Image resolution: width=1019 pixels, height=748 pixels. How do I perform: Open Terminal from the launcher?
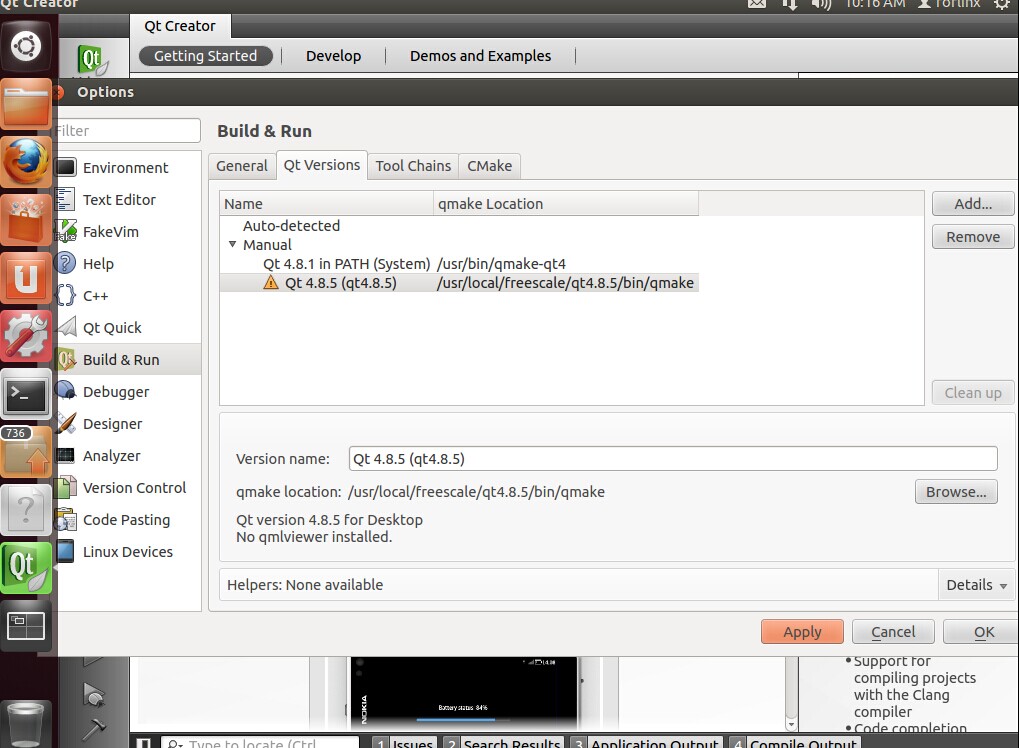[26, 393]
